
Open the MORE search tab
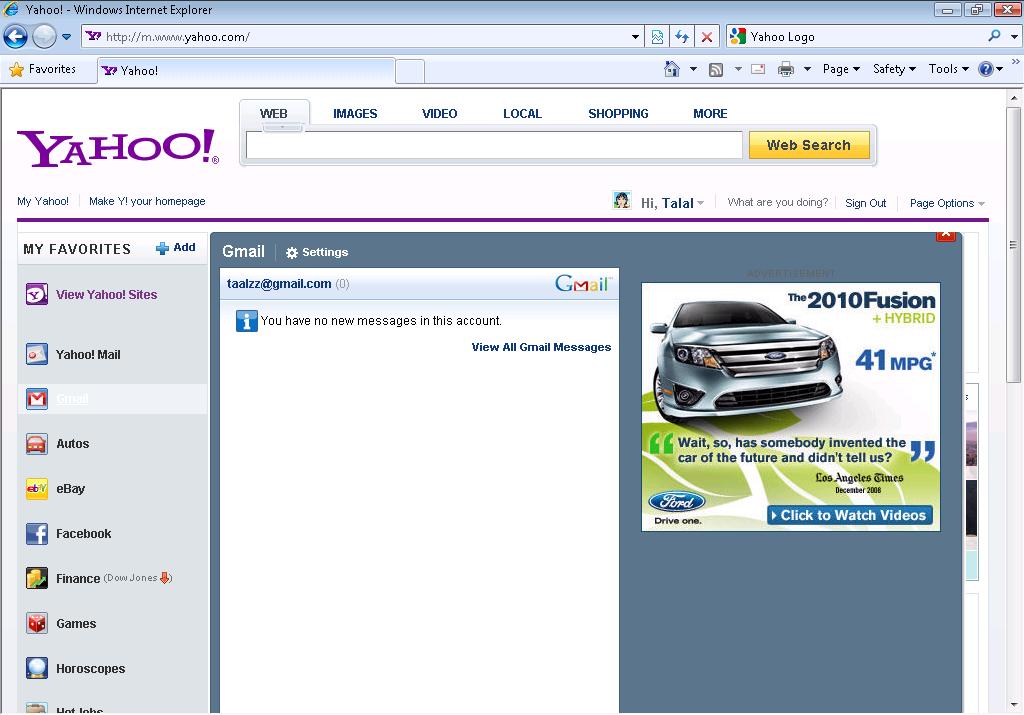pyautogui.click(x=711, y=114)
